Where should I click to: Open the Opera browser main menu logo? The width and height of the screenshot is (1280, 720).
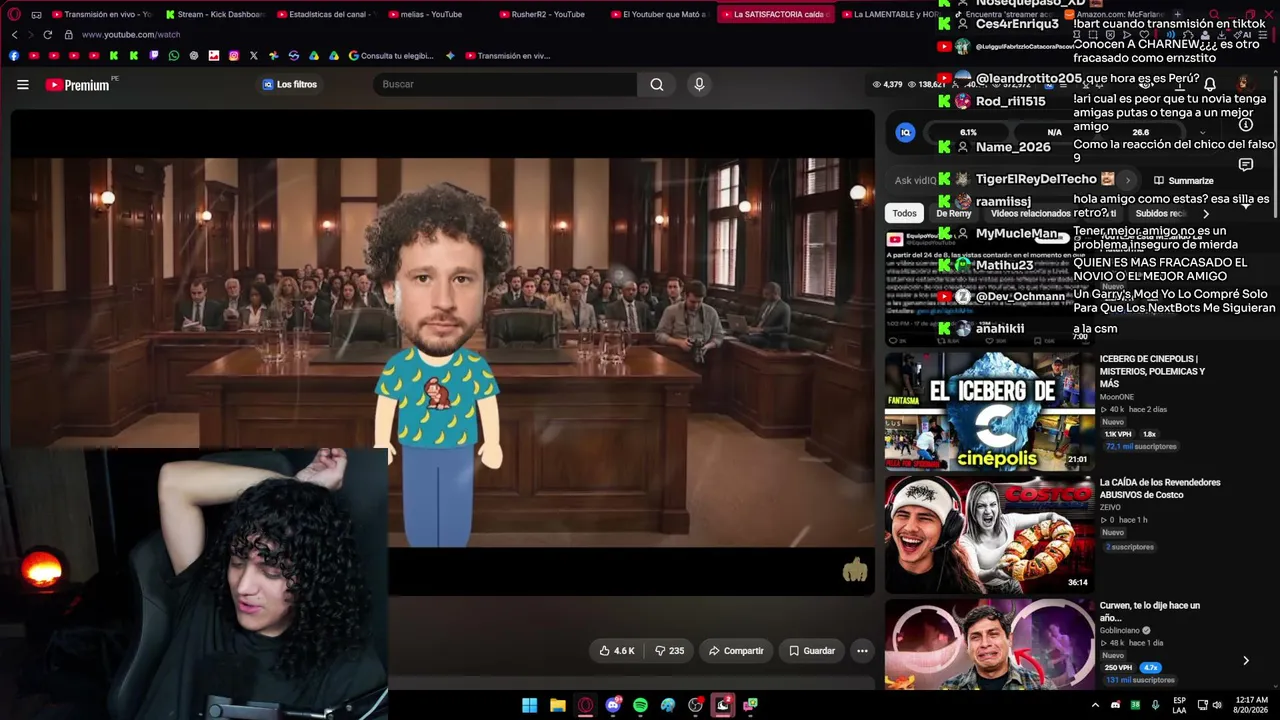click(x=13, y=14)
